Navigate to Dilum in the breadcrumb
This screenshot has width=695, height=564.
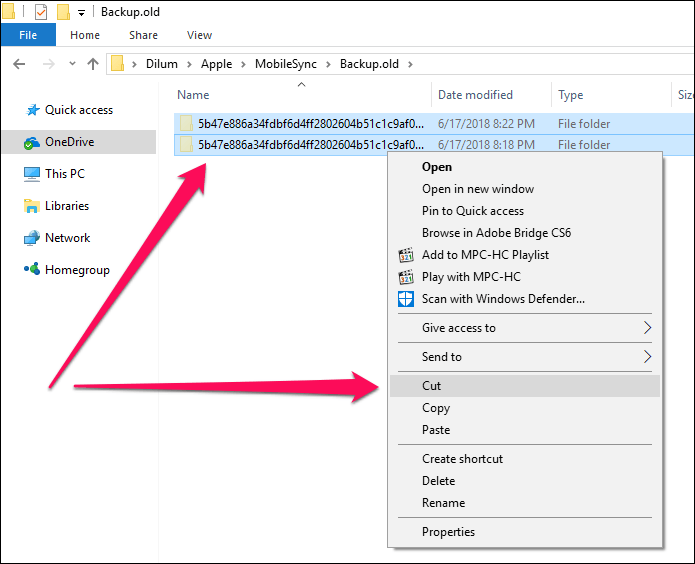point(162,64)
